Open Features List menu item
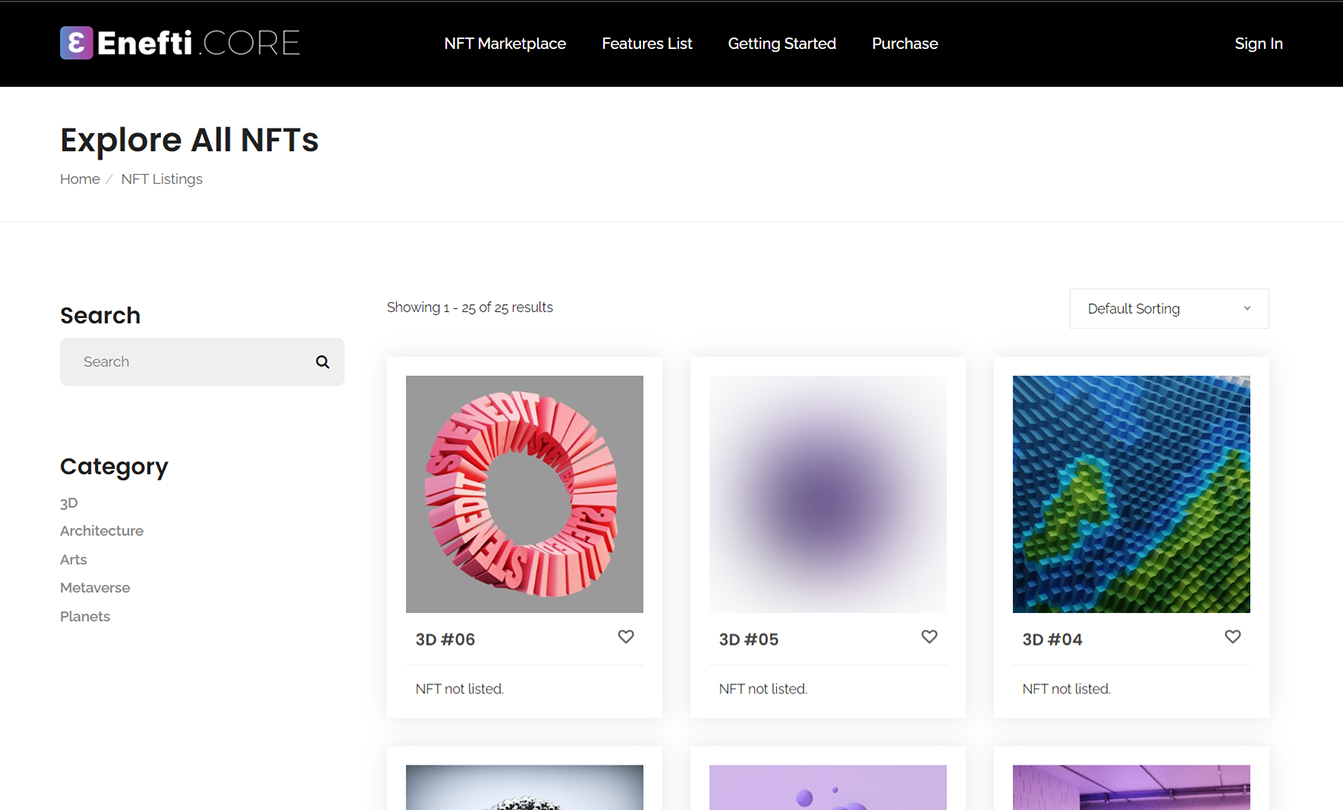 pos(647,44)
